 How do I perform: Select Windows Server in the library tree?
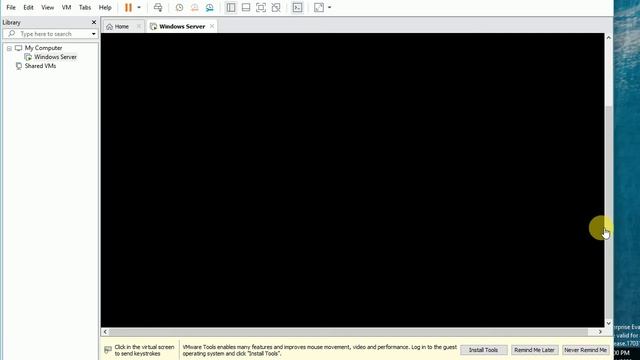click(55, 57)
